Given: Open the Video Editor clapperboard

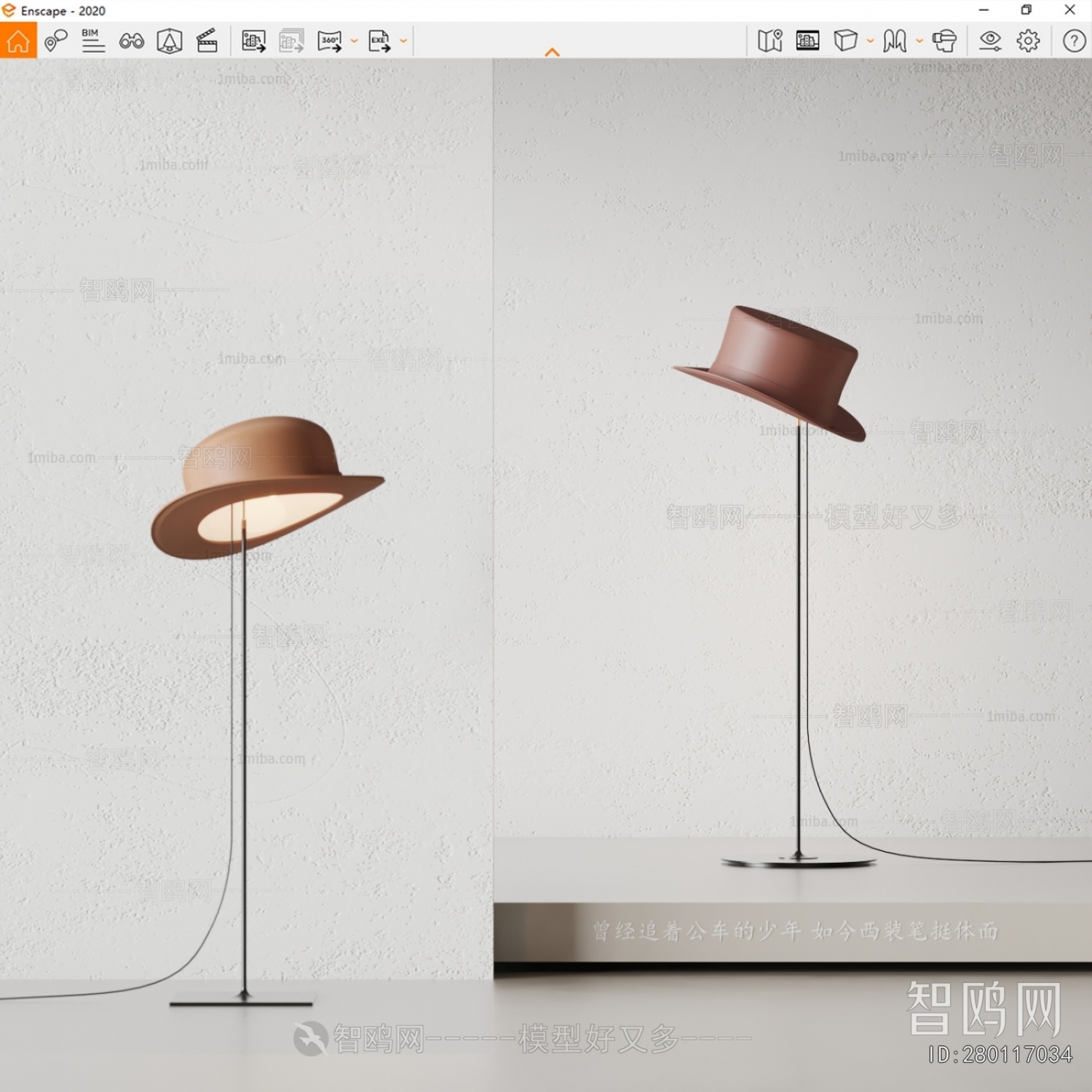Looking at the screenshot, I should (x=207, y=41).
